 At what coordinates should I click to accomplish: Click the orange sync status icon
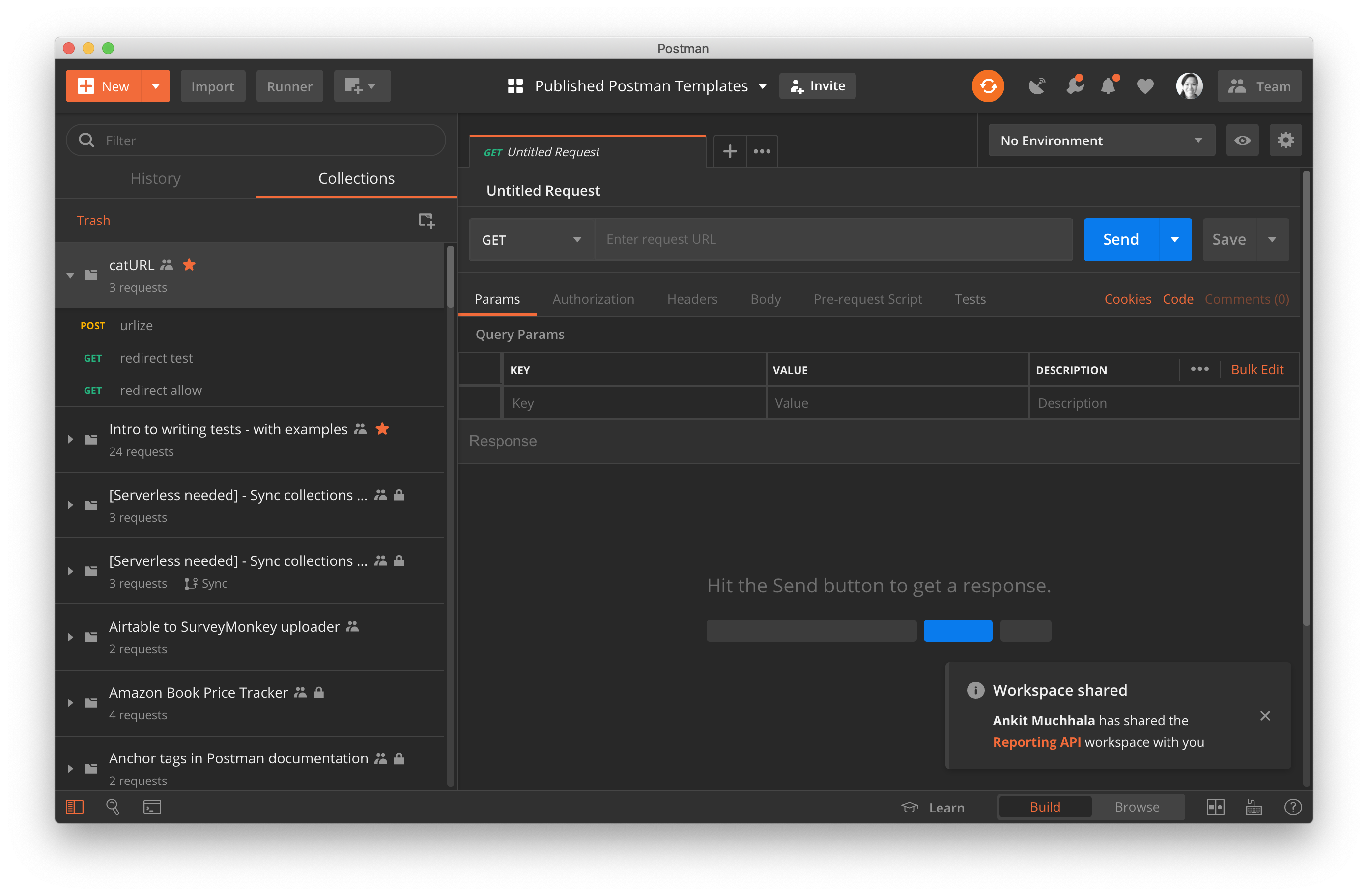[988, 86]
